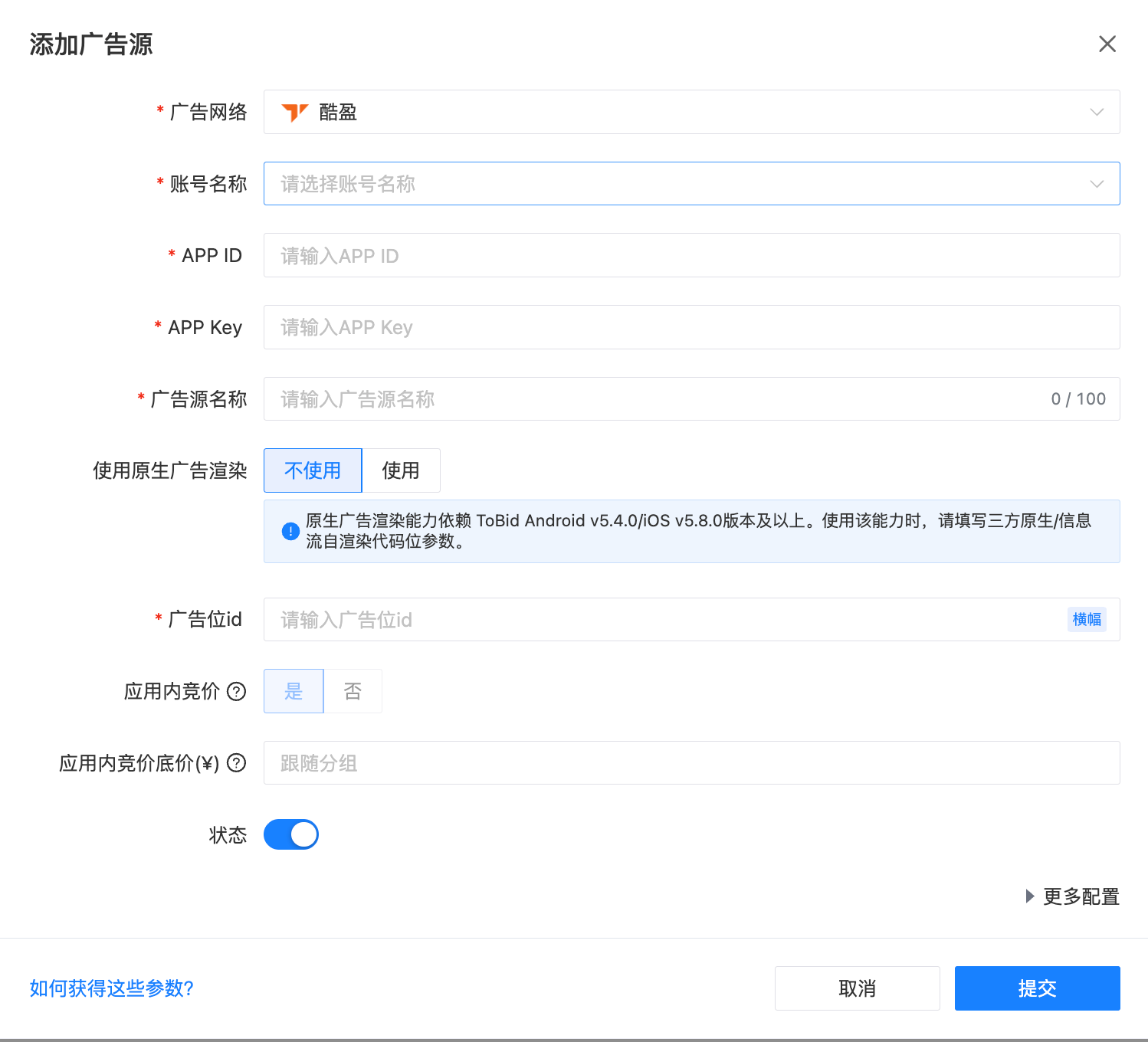Click the 使用原生广告渲染 label
Screen dimensions: 1148x1042
(x=170, y=470)
